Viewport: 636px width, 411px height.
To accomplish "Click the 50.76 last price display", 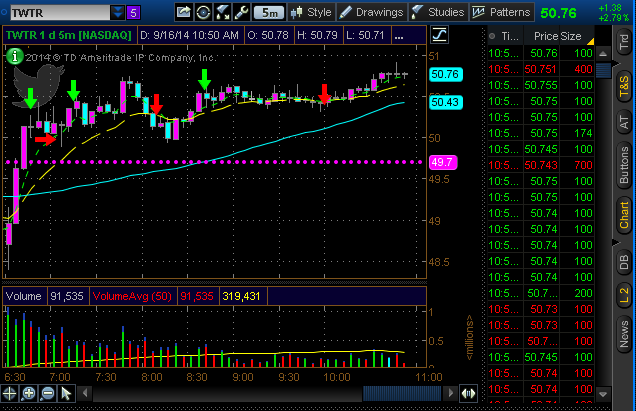I will coord(559,13).
